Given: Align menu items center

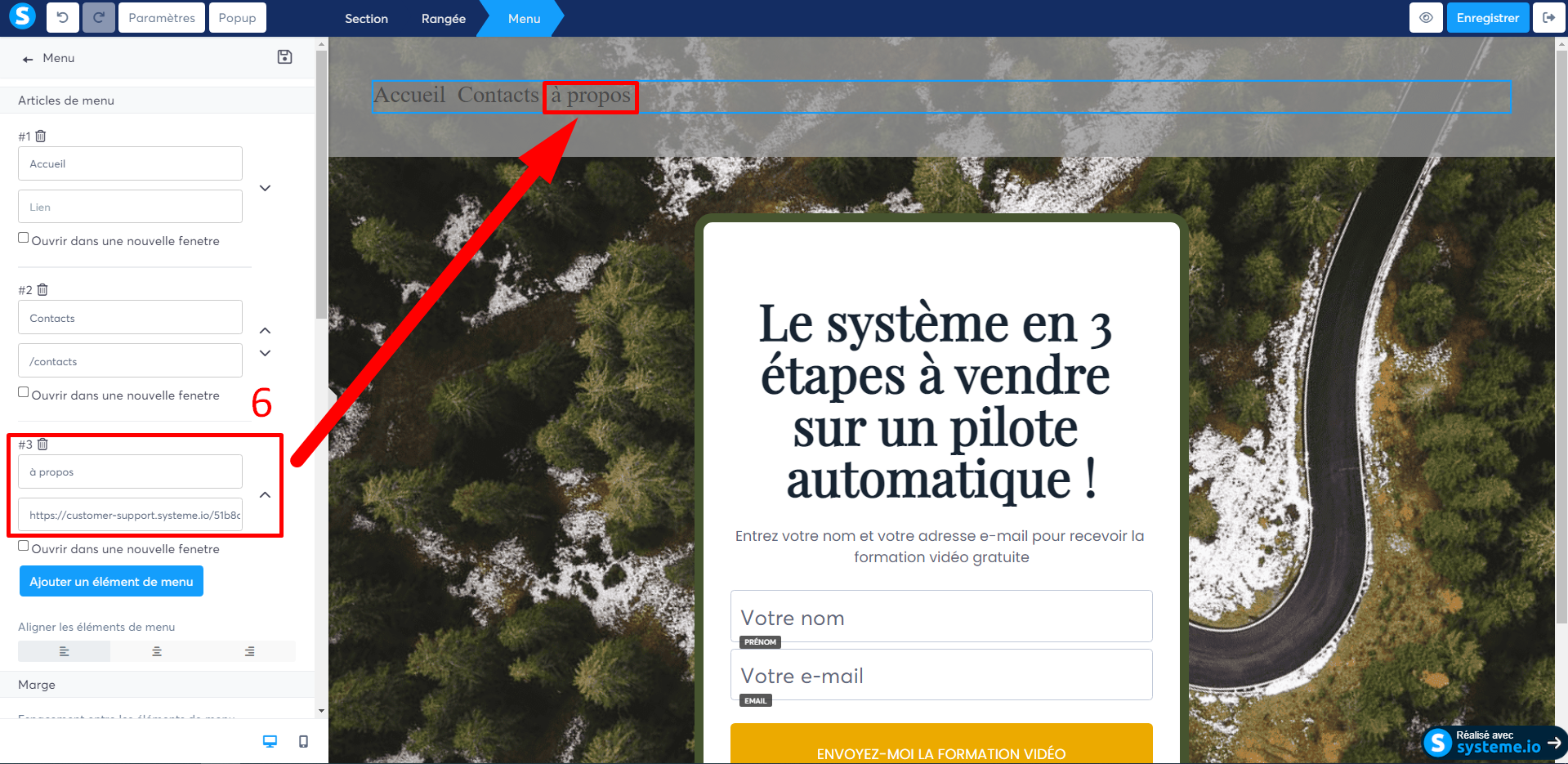Looking at the screenshot, I should [x=157, y=651].
